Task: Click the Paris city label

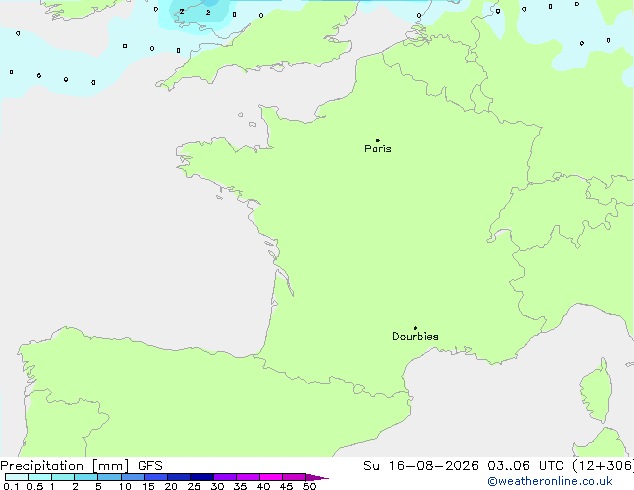Action: point(378,149)
